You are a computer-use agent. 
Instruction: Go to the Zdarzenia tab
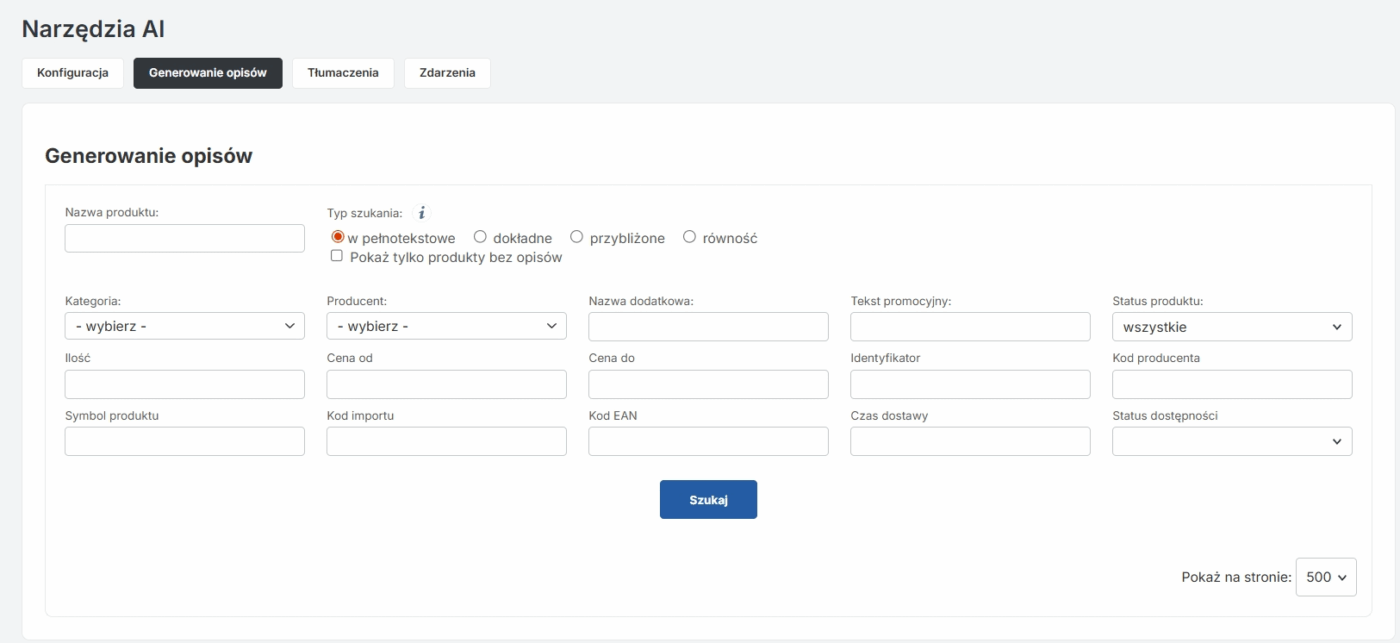pyautogui.click(x=447, y=73)
